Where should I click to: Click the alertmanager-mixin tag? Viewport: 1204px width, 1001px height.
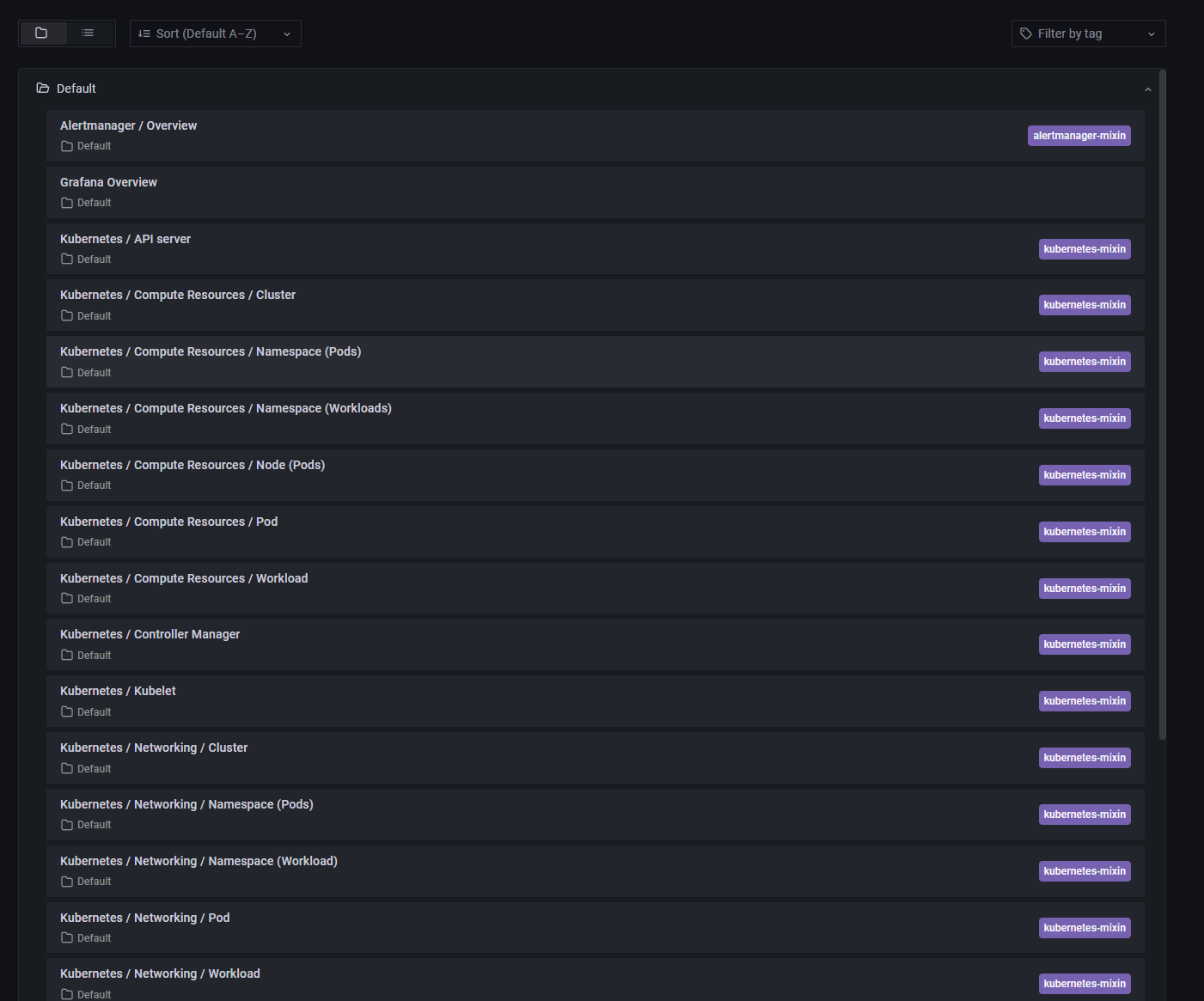coord(1079,136)
